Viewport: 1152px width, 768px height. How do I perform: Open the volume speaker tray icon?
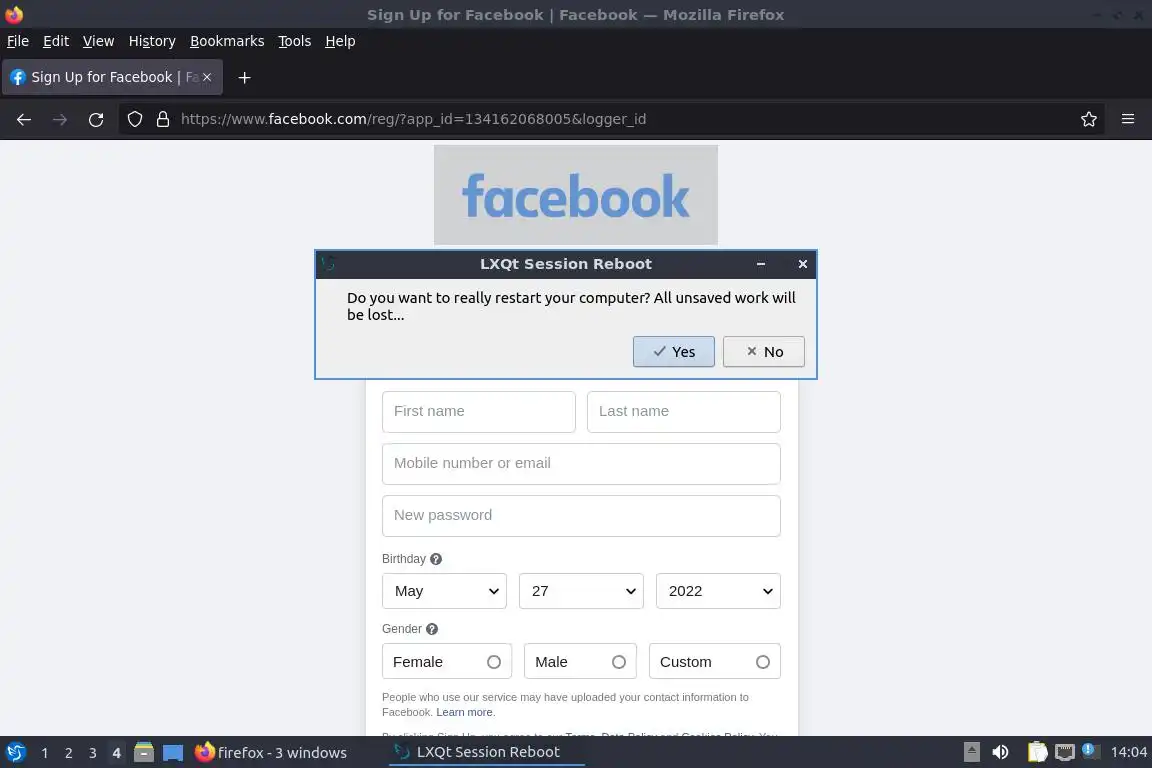click(1001, 752)
